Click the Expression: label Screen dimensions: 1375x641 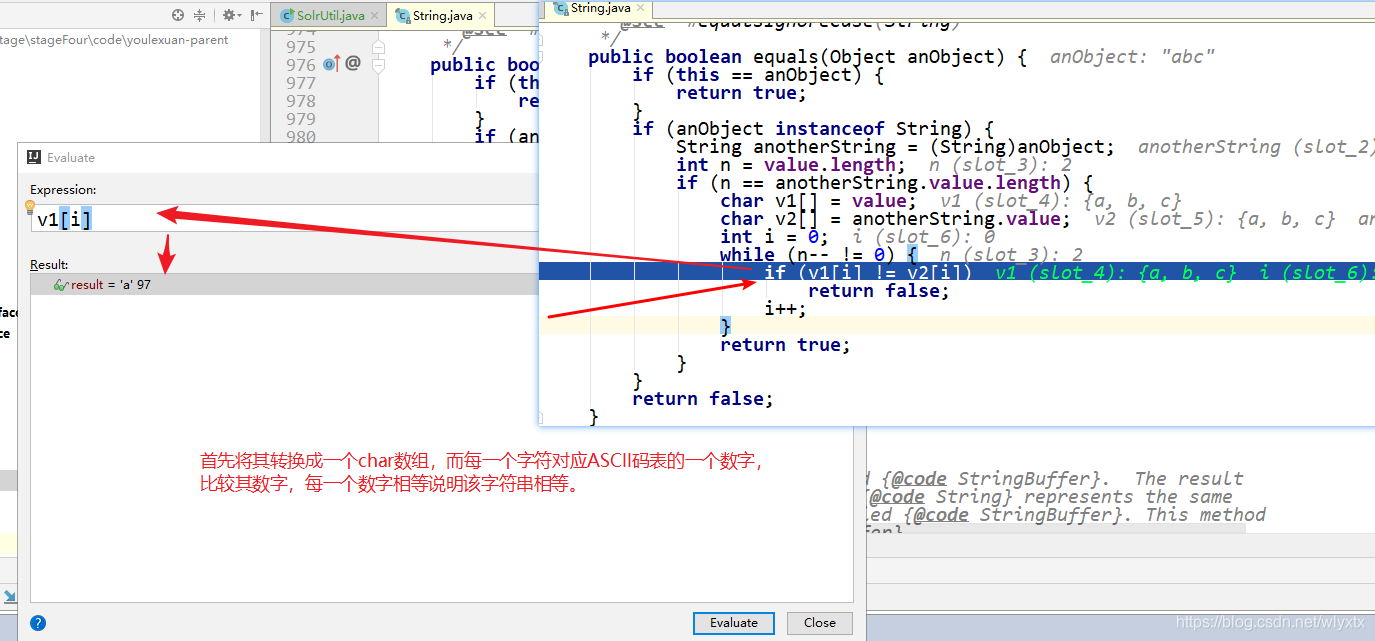point(63,190)
